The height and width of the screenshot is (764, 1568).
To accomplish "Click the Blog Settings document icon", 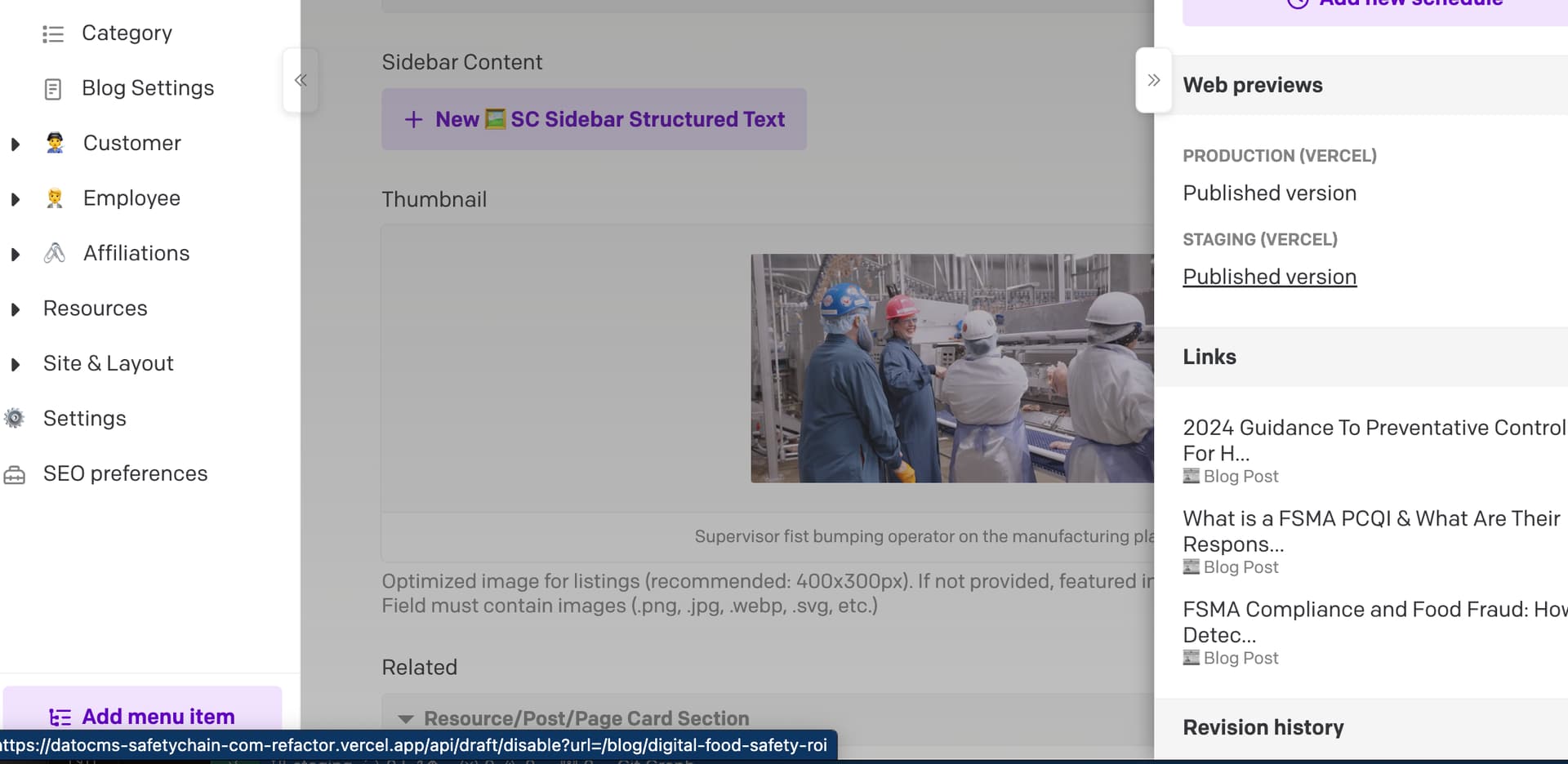I will coord(53,89).
